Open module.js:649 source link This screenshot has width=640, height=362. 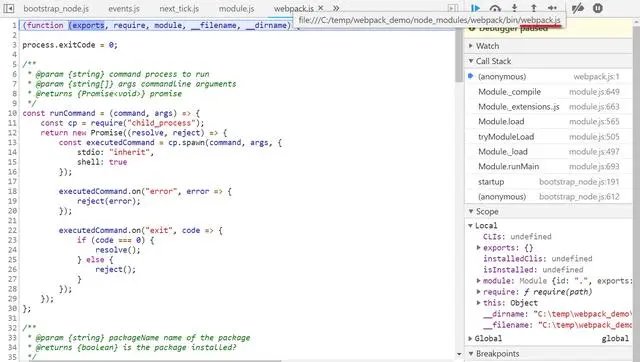594,92
